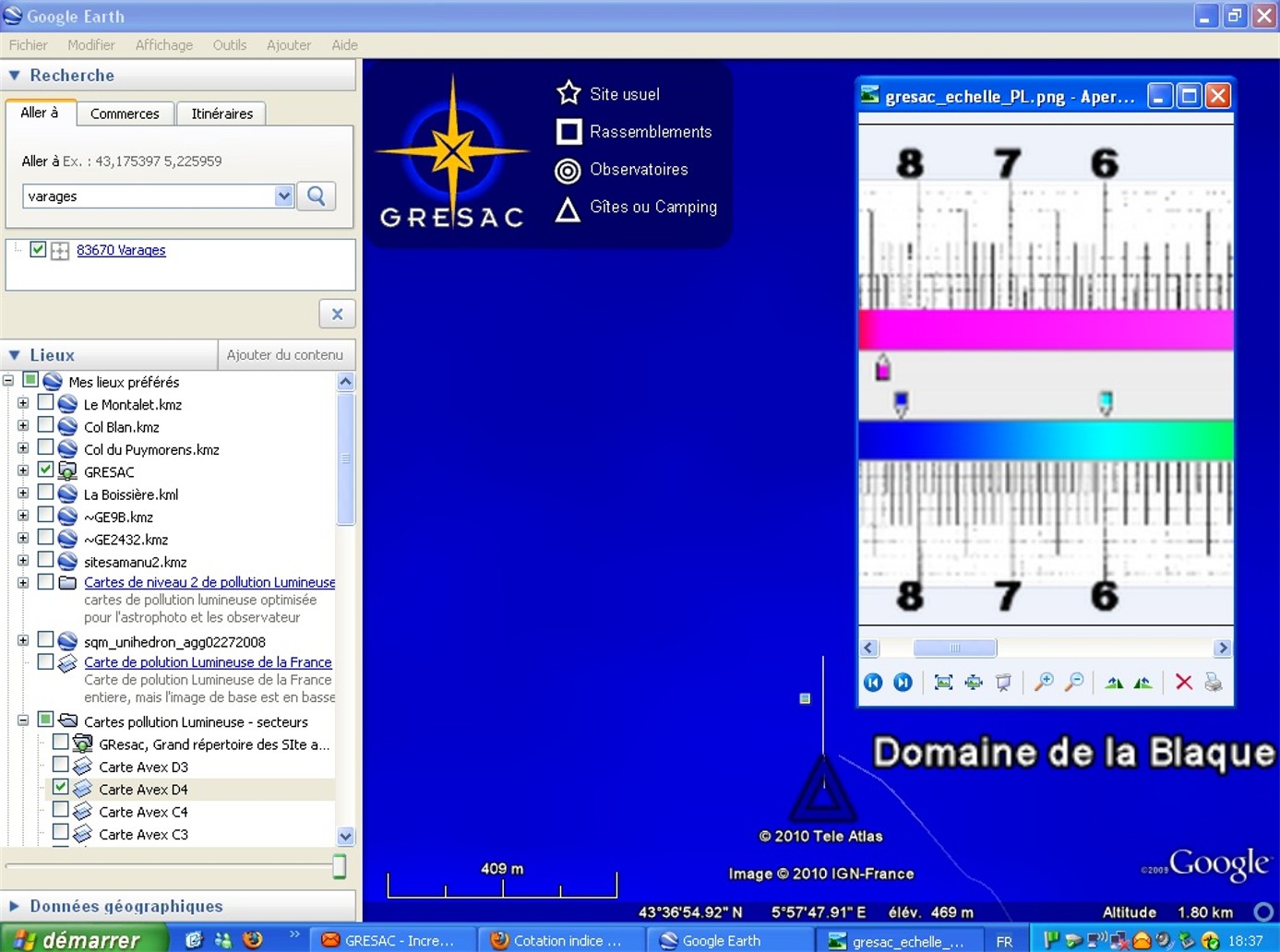The height and width of the screenshot is (952, 1280).
Task: Check the Col du Puymorens.kmz checkbox
Action: tap(45, 447)
